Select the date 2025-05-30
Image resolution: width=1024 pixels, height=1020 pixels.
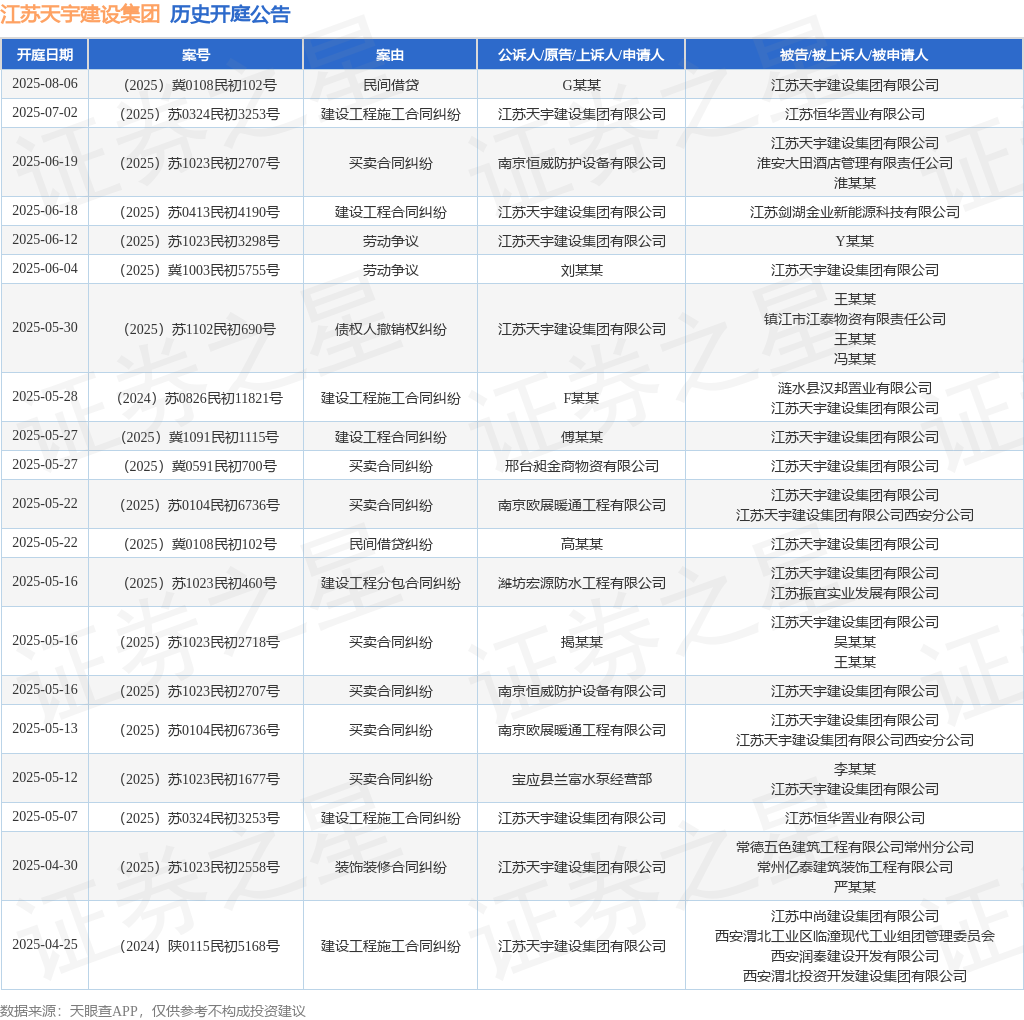(x=45, y=328)
